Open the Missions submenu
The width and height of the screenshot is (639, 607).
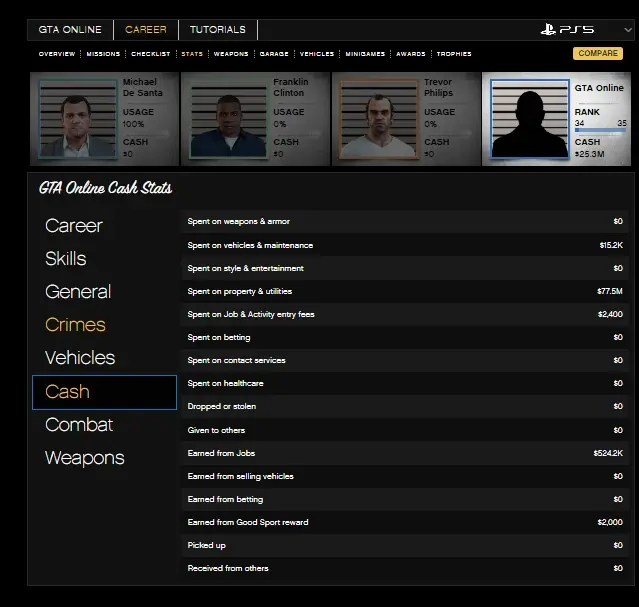103,54
